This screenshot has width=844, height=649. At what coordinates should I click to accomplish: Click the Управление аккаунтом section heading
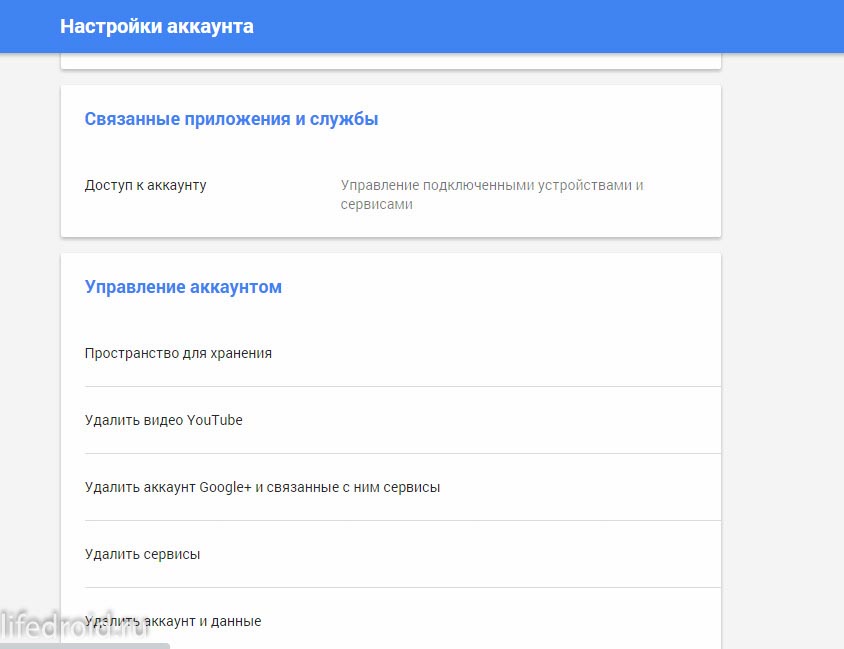[x=183, y=287]
